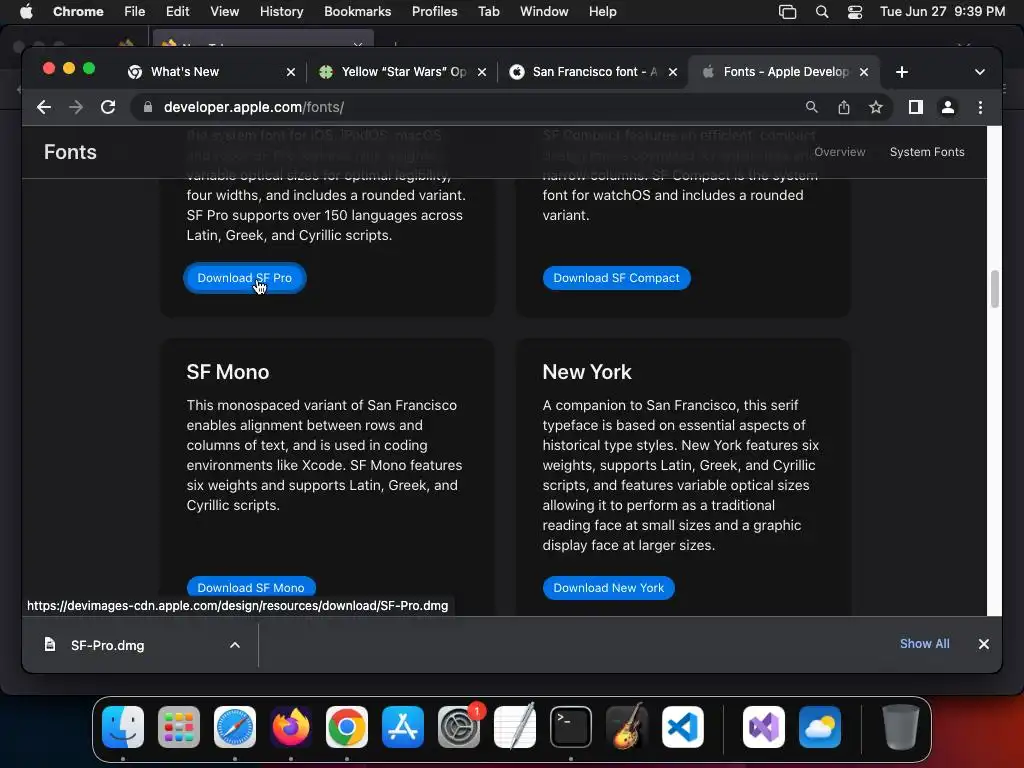Open the Help menu
Viewport: 1024px width, 768px height.
602,12
